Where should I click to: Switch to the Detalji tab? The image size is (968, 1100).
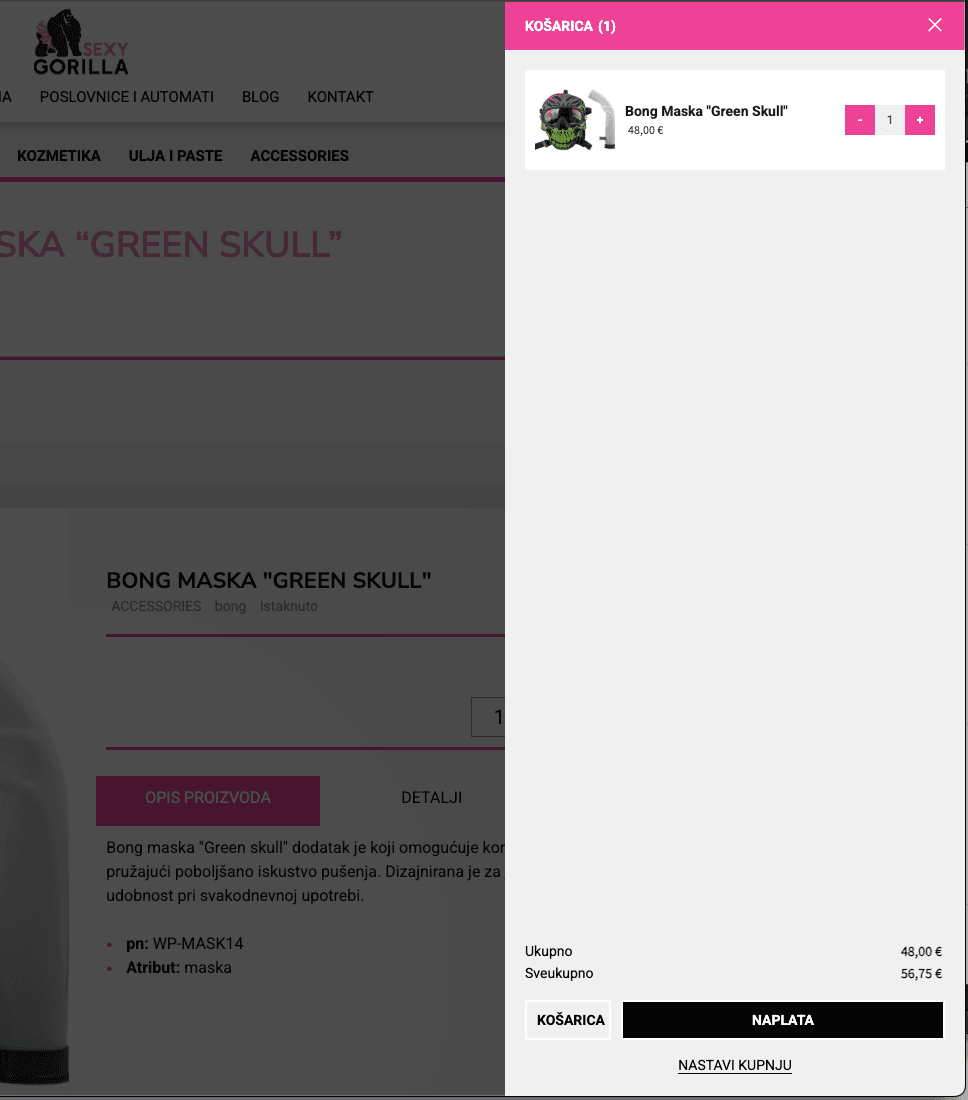pyautogui.click(x=431, y=798)
